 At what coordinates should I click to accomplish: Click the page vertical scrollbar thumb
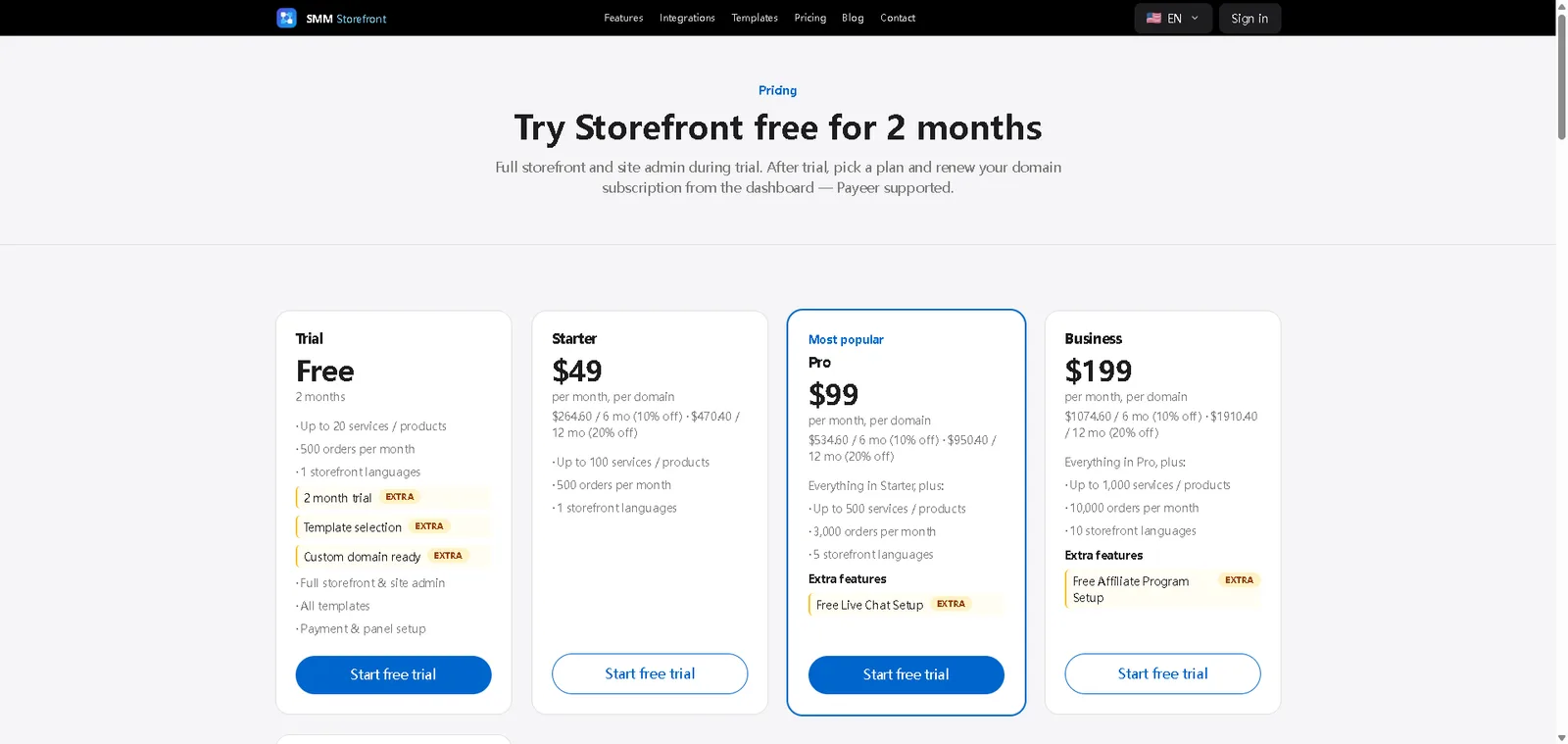[x=1561, y=76]
